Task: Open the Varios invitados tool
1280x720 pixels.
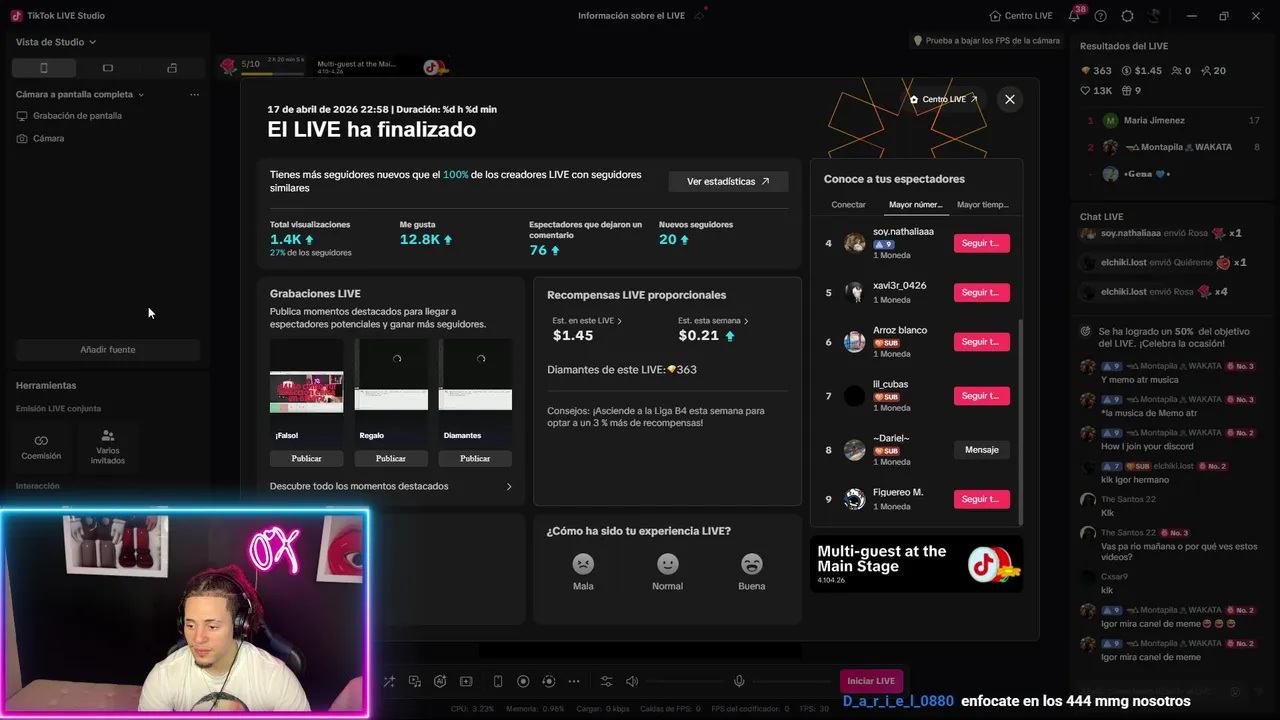Action: coord(108,447)
